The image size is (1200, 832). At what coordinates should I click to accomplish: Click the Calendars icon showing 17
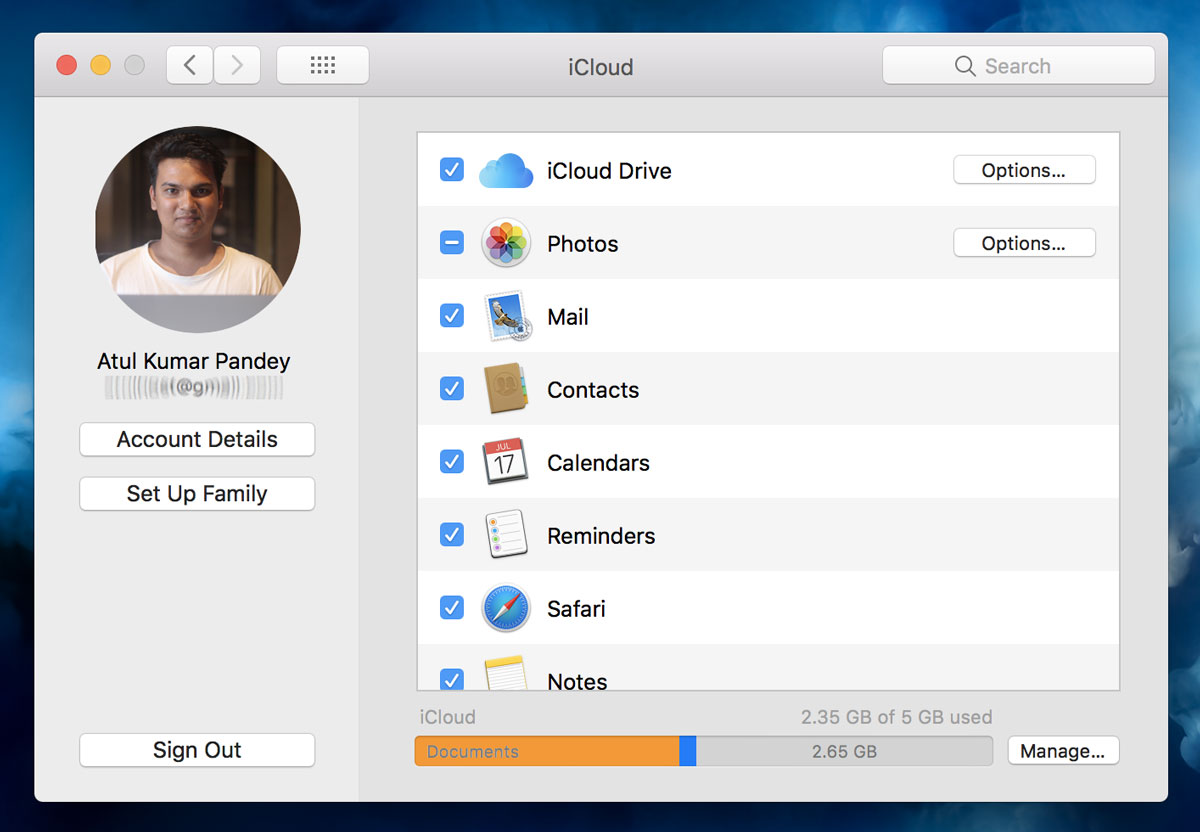pos(505,462)
